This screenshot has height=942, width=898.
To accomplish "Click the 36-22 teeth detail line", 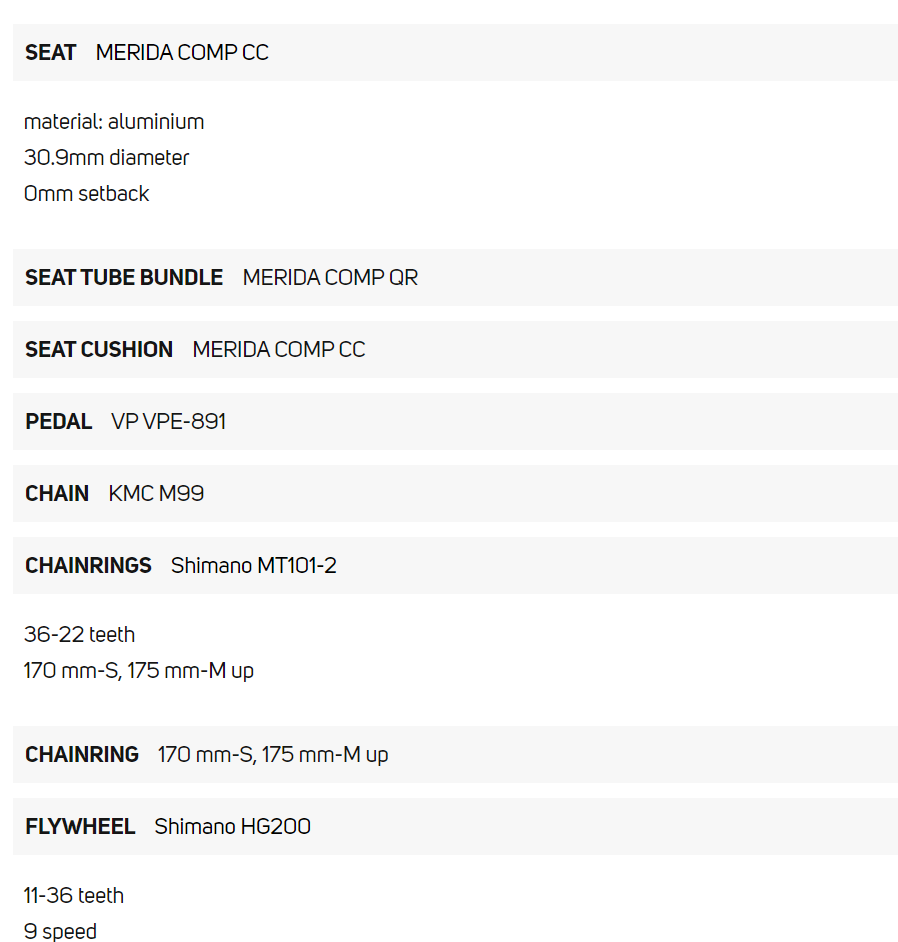I will (79, 635).
